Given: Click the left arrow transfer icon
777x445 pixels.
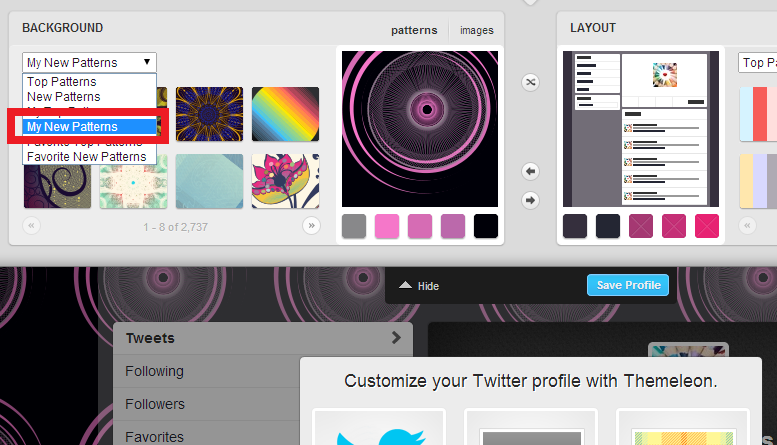Looking at the screenshot, I should 531,172.
